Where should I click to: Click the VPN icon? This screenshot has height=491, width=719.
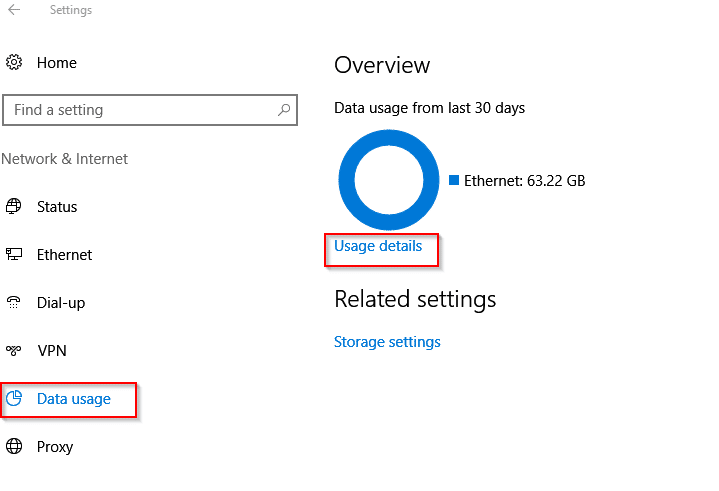(14, 351)
